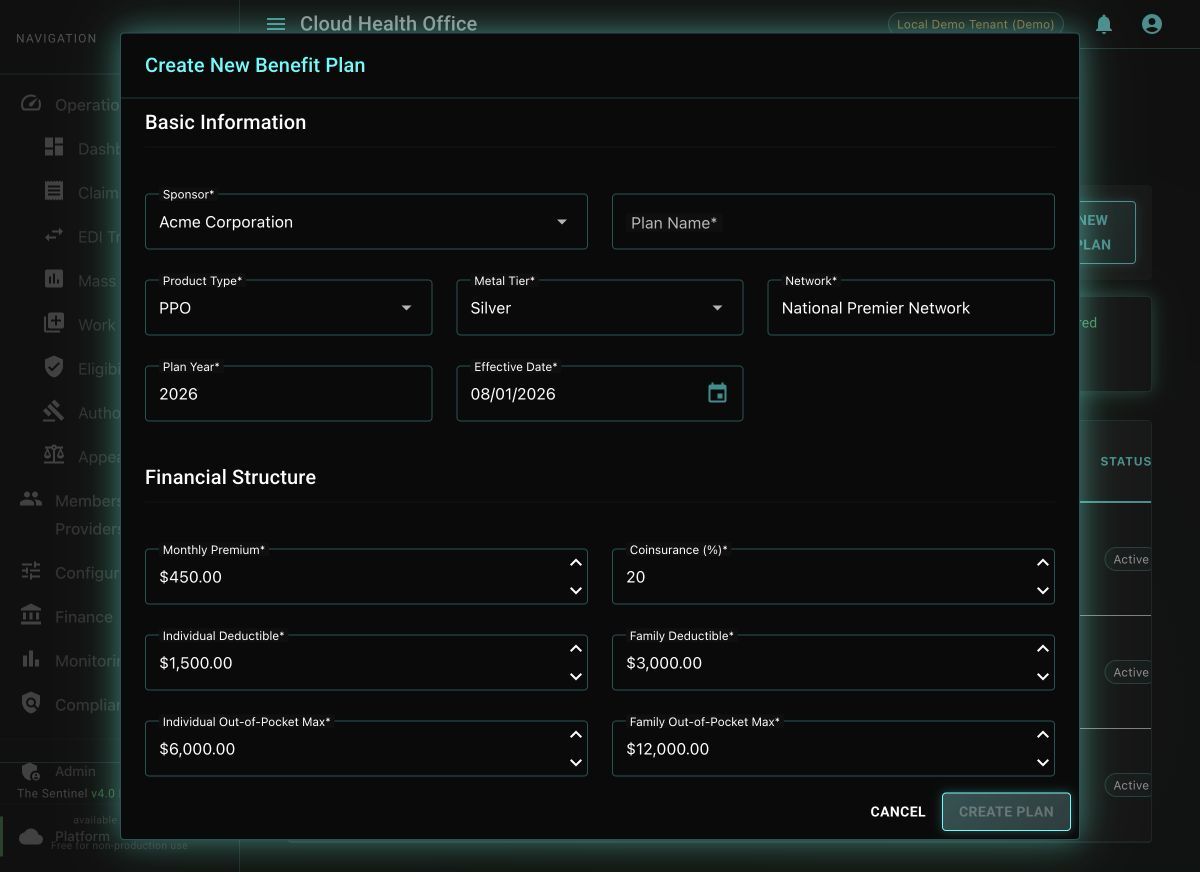Image resolution: width=1200 pixels, height=872 pixels.
Task: Click the Cancel button
Action: (898, 812)
